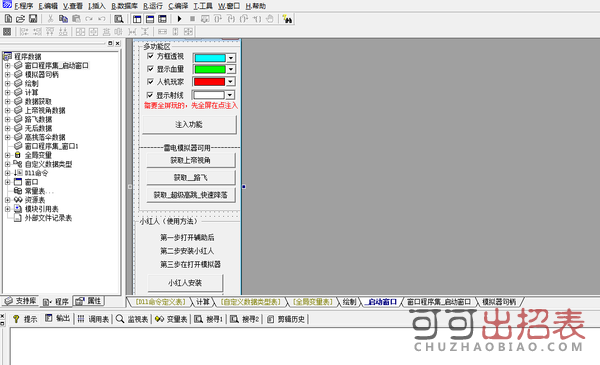Expand the 自定义数据类型 tree node

point(7,164)
